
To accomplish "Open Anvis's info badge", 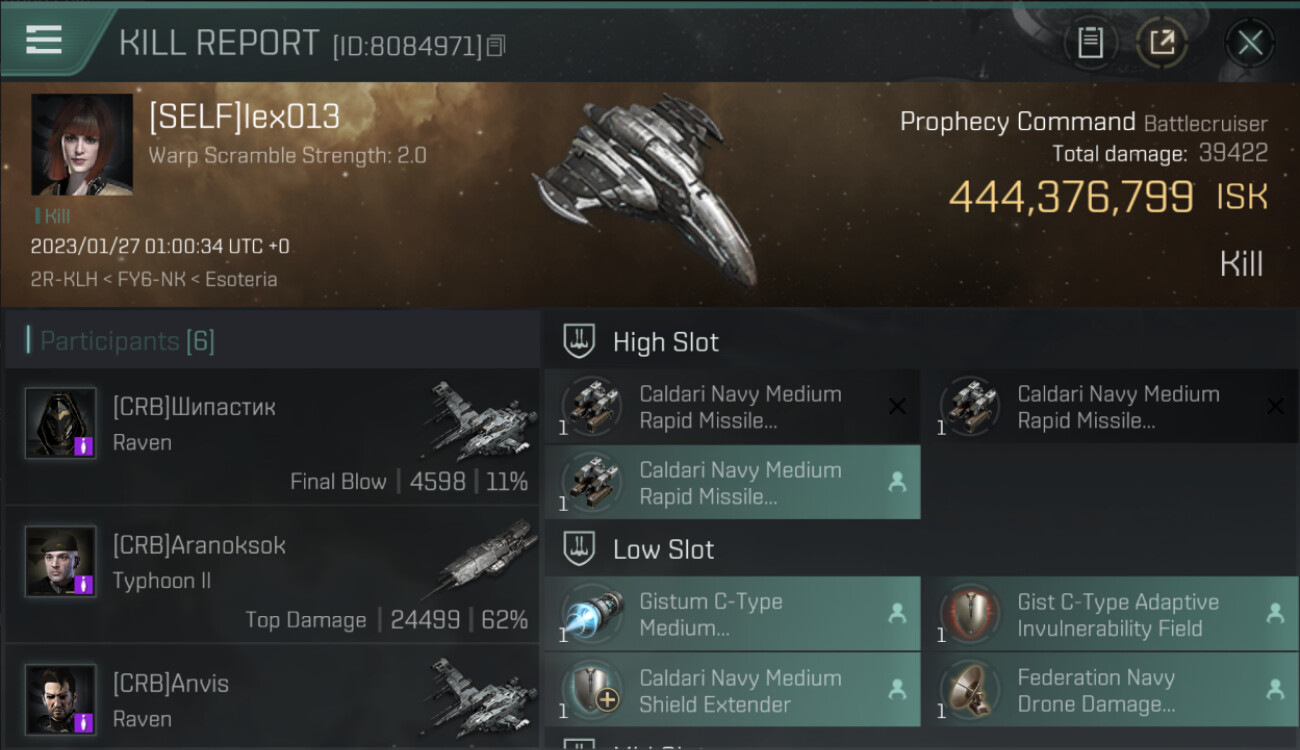I will coord(85,722).
